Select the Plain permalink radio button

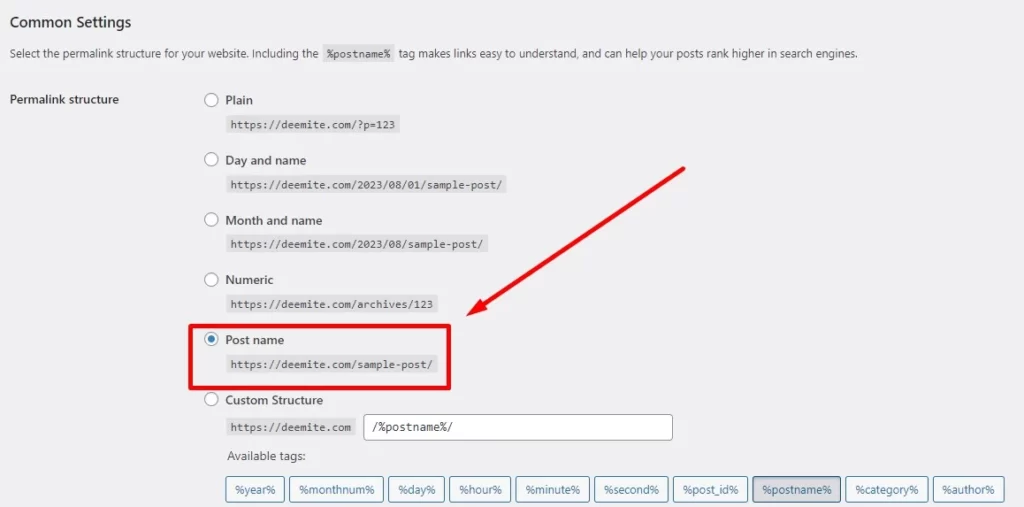pyautogui.click(x=211, y=100)
